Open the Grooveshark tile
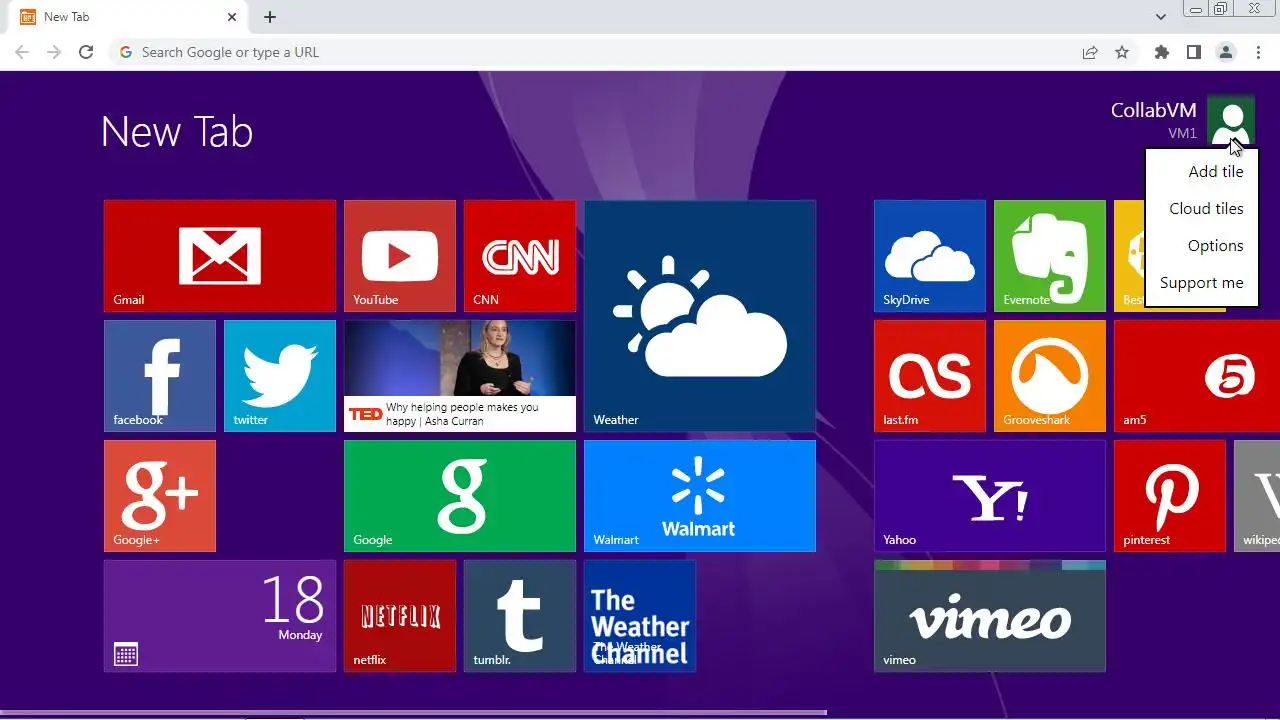1280x720 pixels. [x=1050, y=376]
